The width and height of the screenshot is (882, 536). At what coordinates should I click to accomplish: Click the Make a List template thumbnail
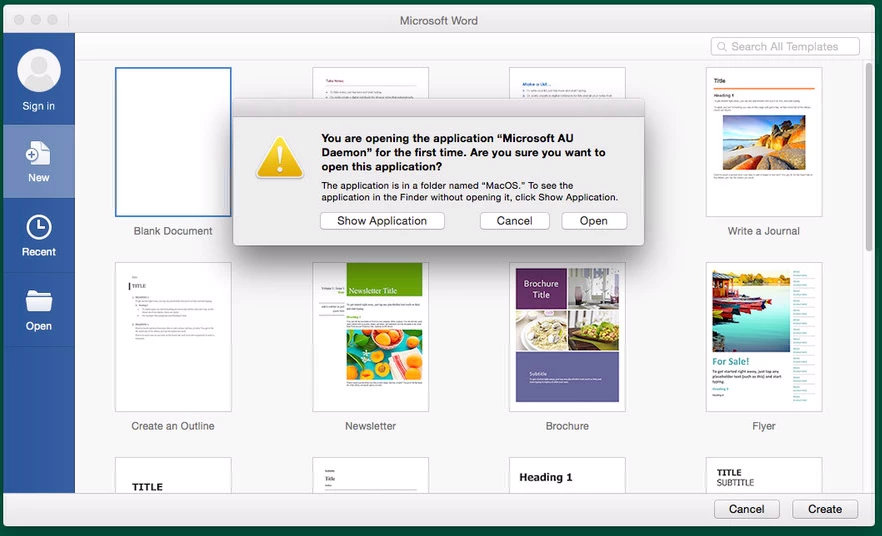[x=567, y=83]
